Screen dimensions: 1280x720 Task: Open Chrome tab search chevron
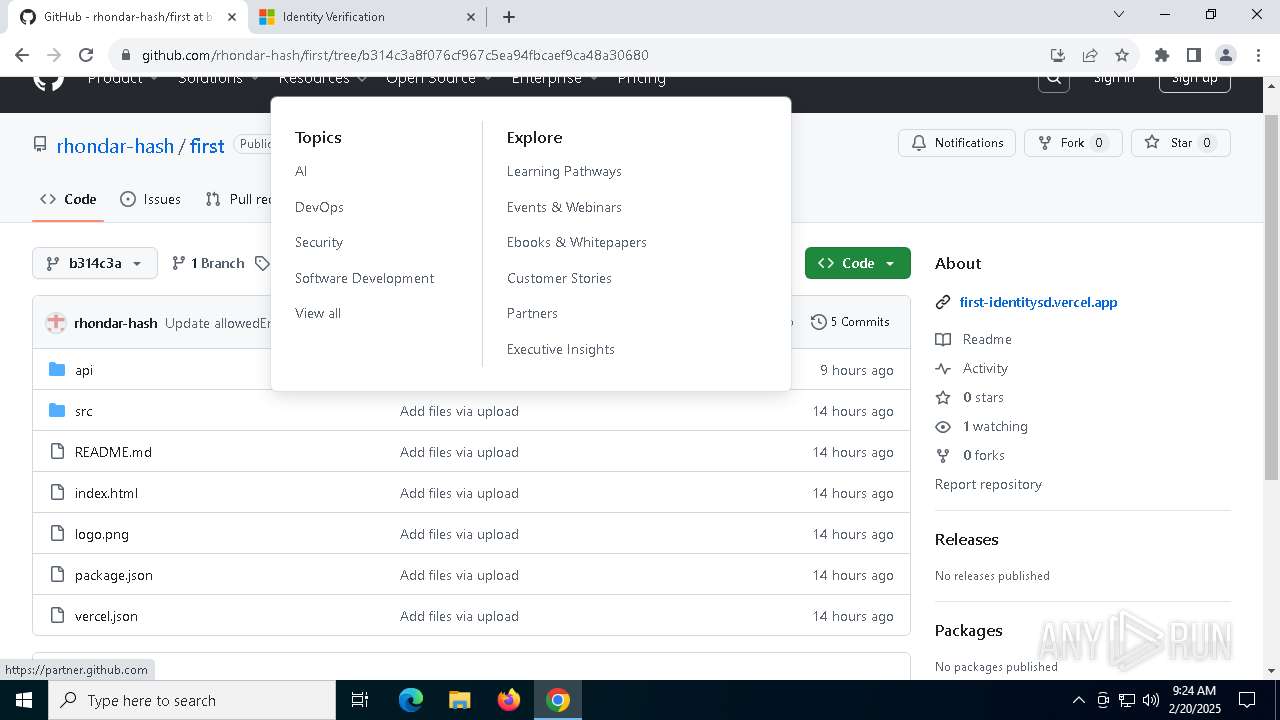pyautogui.click(x=1119, y=15)
